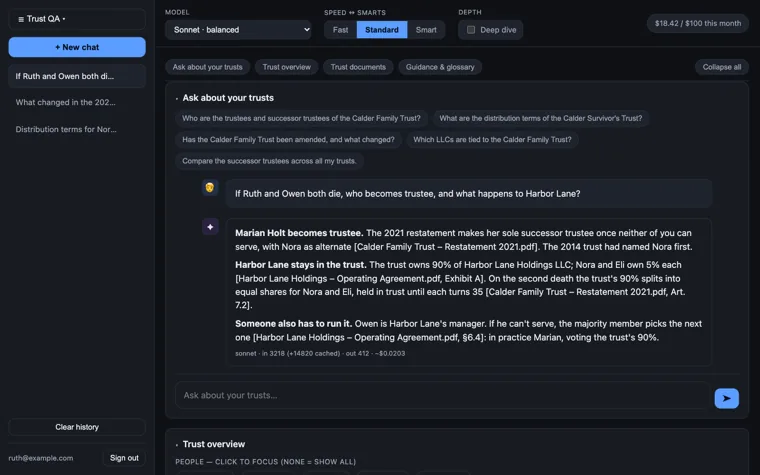Jump to the Trust documents tab
Image resolution: width=760 pixels, height=475 pixels.
point(358,67)
